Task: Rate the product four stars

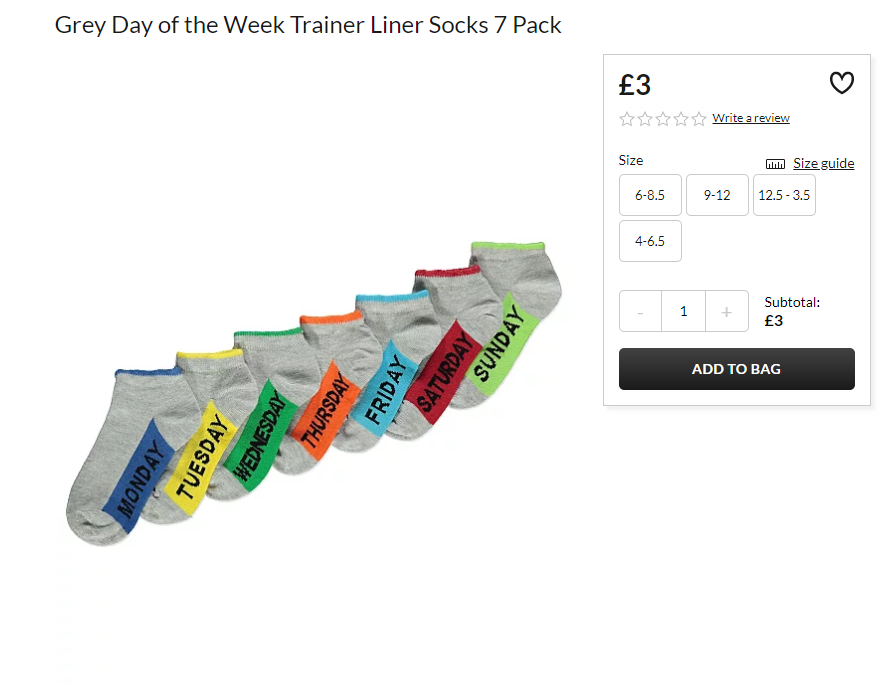Action: pos(681,119)
